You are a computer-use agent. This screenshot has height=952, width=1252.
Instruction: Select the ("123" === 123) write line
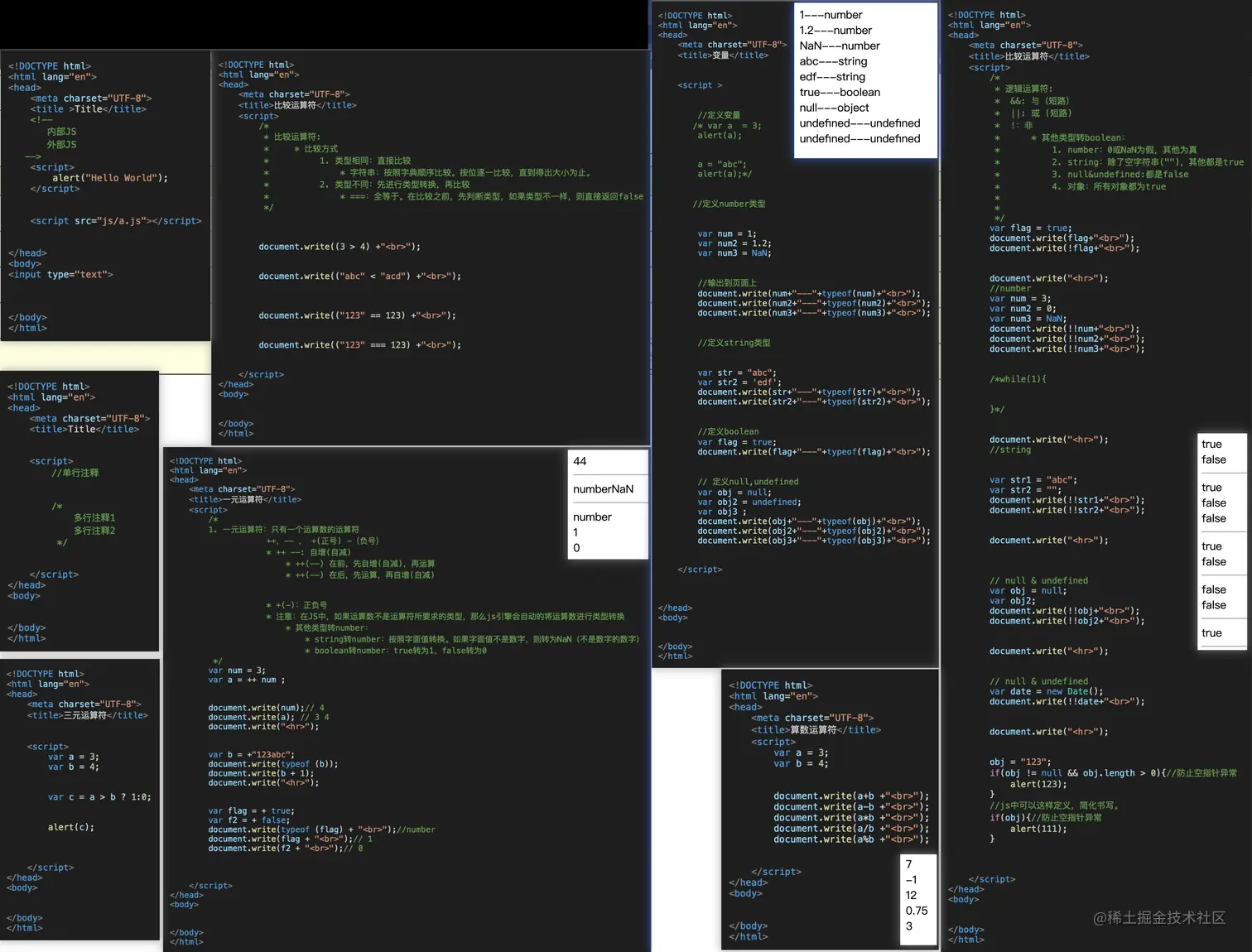pyautogui.click(x=359, y=345)
